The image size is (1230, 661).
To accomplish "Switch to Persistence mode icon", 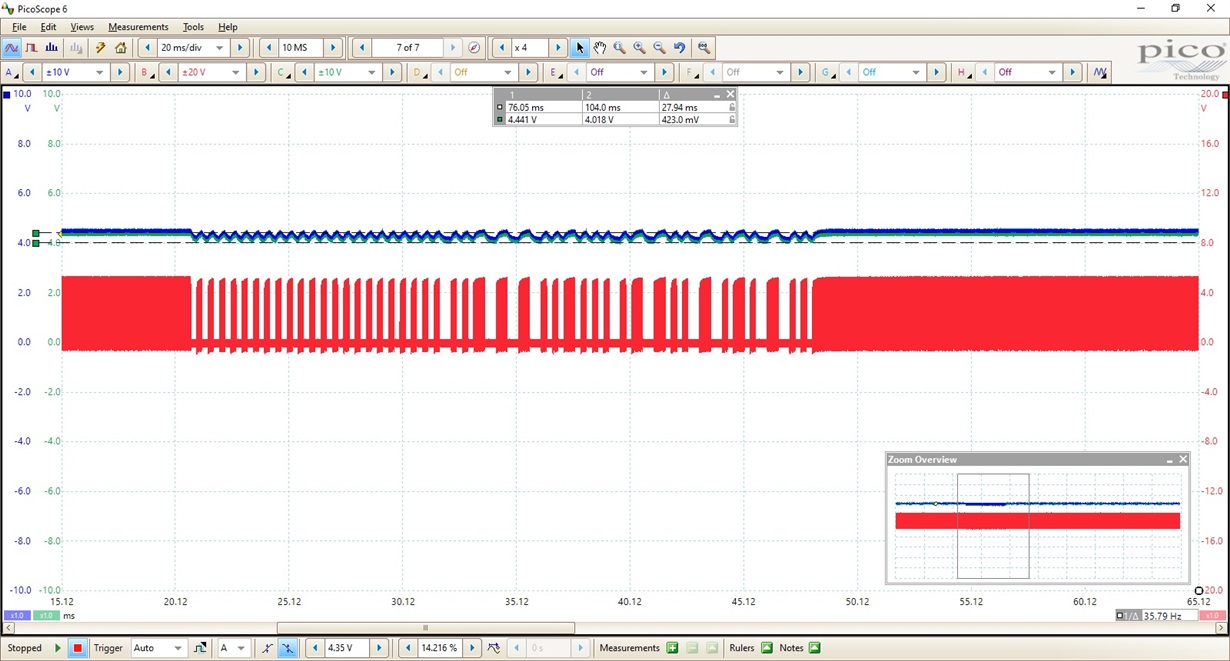I will click(32, 47).
